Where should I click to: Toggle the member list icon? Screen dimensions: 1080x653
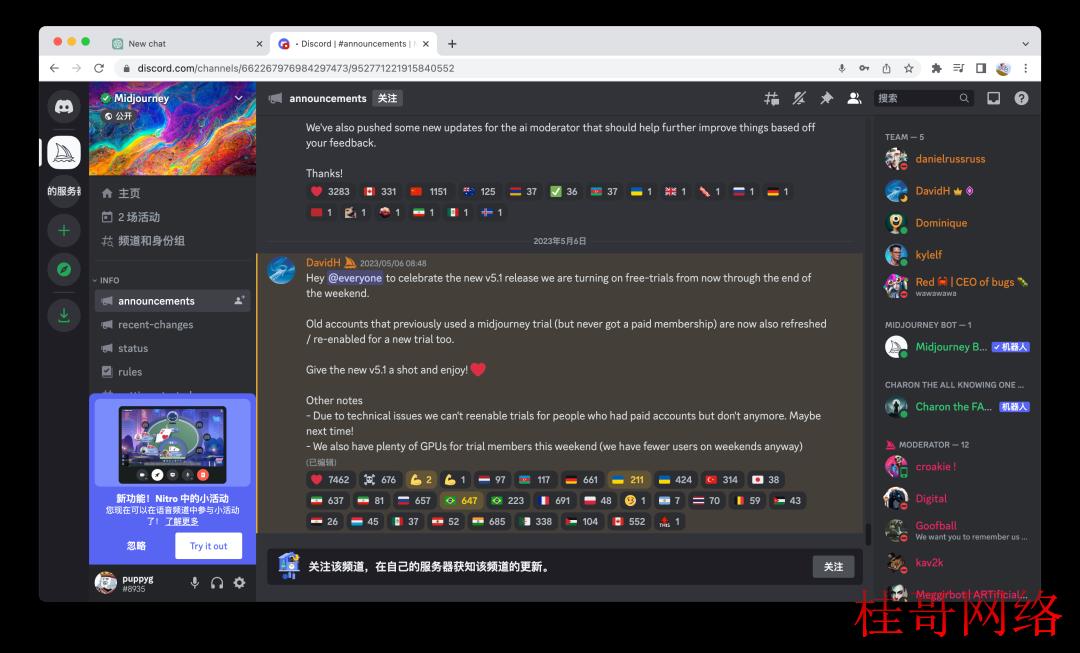pos(854,99)
